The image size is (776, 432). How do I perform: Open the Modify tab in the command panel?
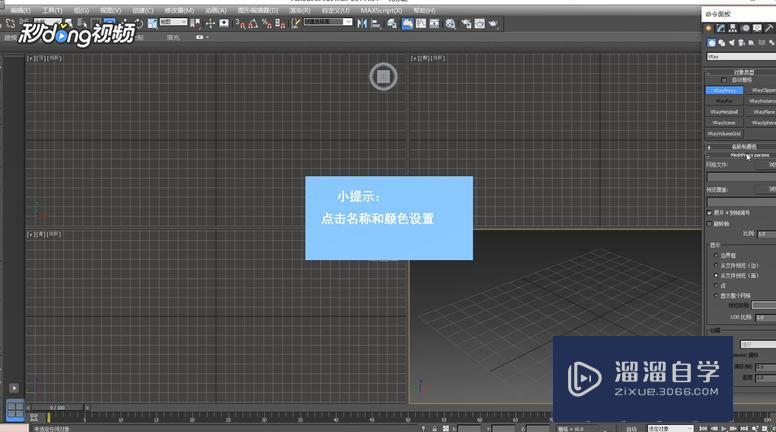click(x=721, y=29)
